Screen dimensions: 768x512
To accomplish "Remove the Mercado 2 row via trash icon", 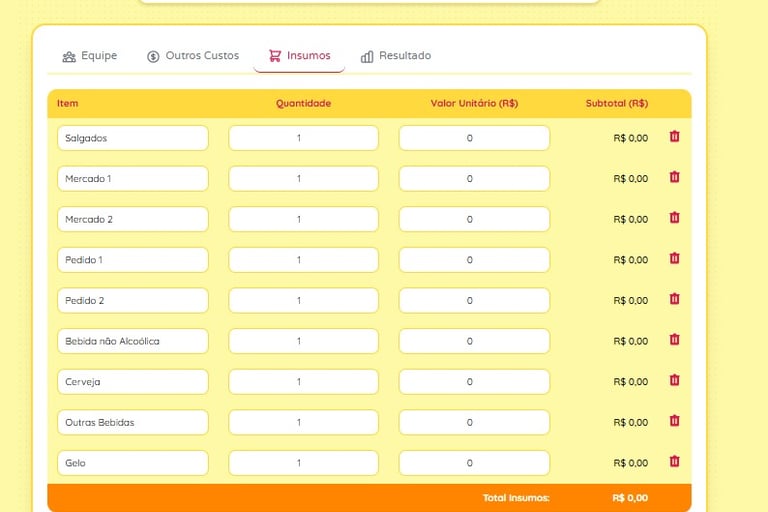I will (674, 218).
